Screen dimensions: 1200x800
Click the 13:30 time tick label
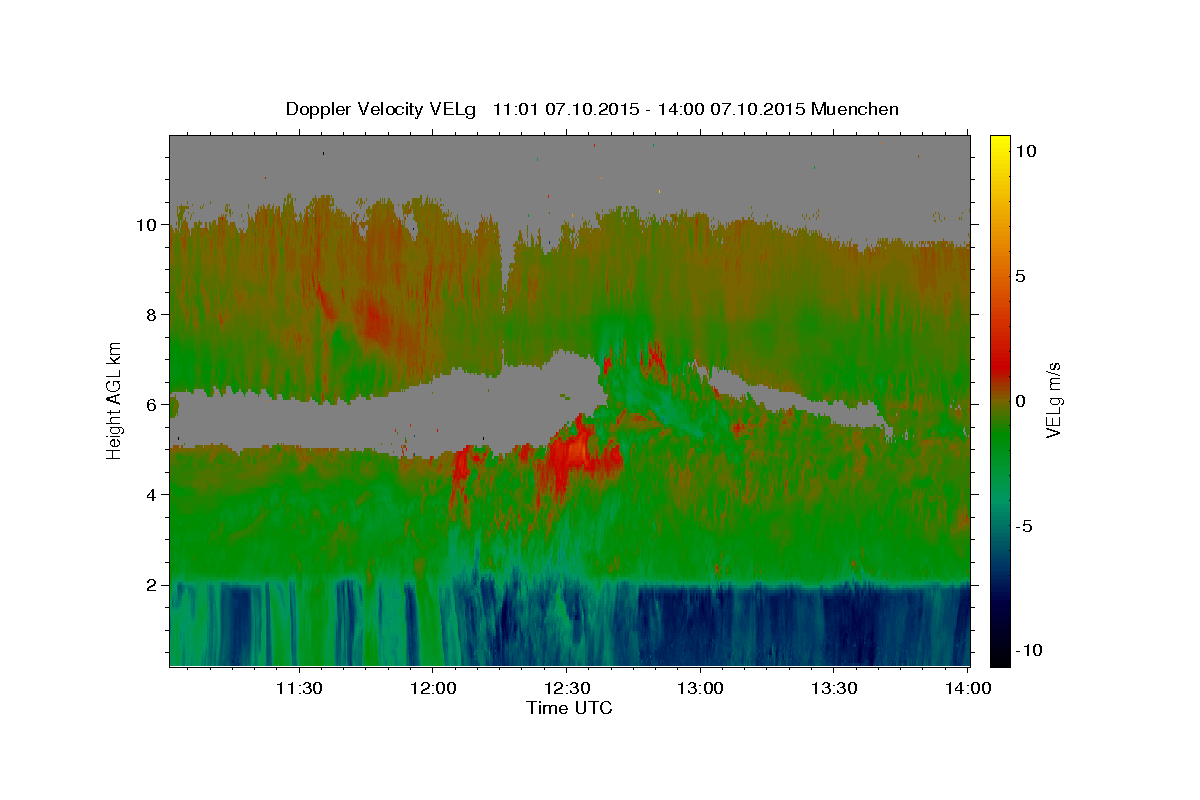pos(834,689)
